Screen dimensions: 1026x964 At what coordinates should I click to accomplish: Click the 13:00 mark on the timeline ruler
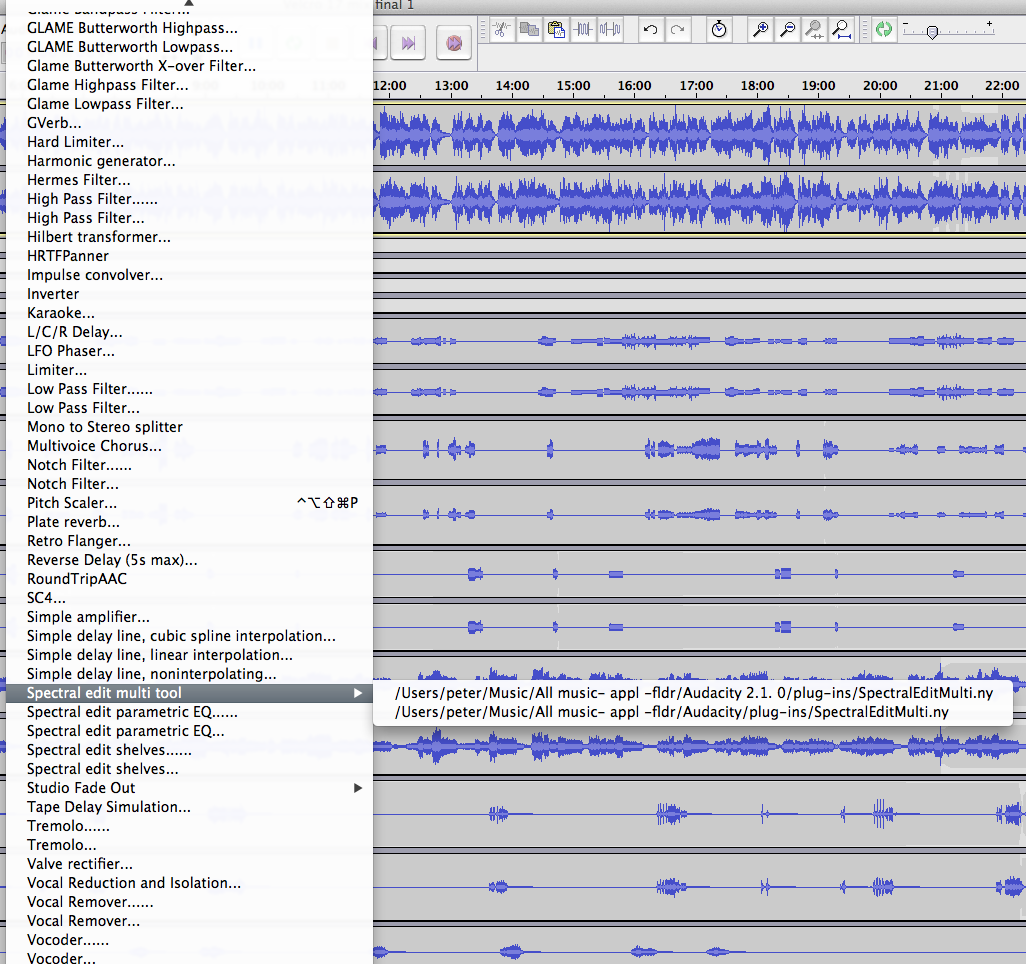pyautogui.click(x=451, y=86)
